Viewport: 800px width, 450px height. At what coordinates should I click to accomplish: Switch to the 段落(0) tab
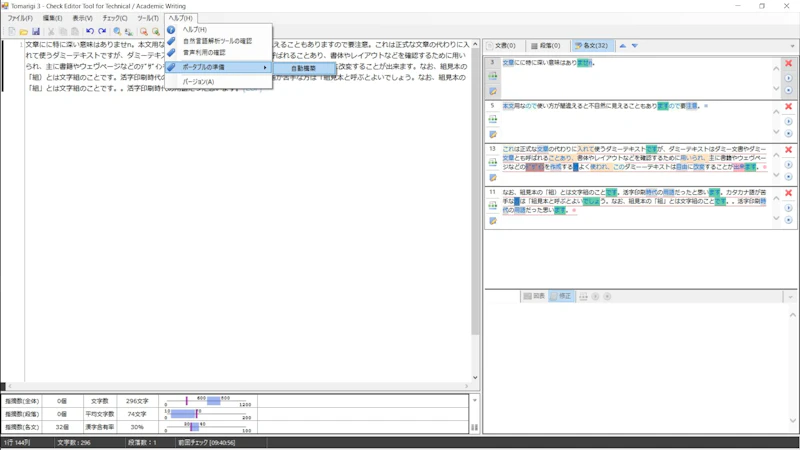click(x=545, y=46)
